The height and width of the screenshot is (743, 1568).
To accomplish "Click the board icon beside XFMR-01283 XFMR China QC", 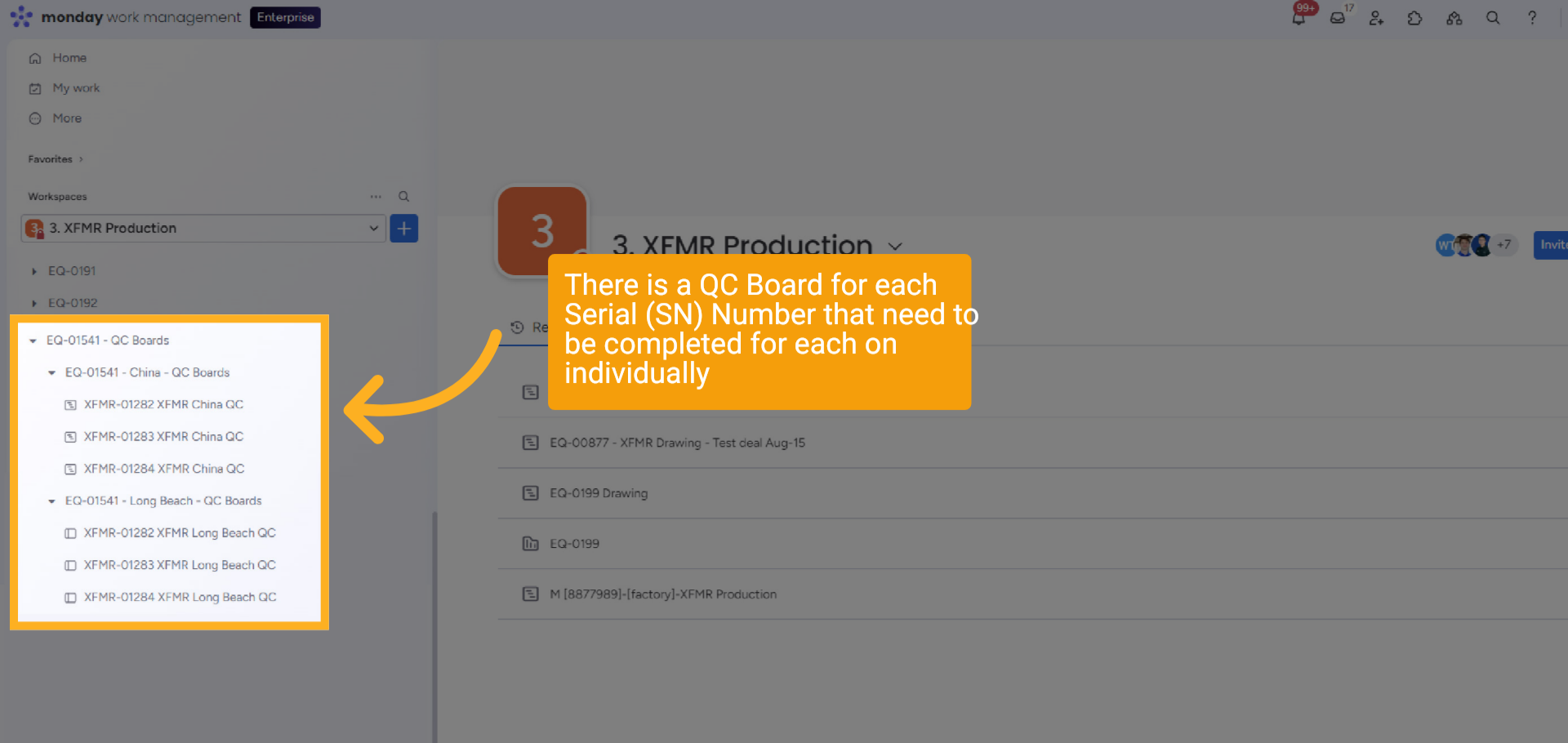I will tap(71, 437).
